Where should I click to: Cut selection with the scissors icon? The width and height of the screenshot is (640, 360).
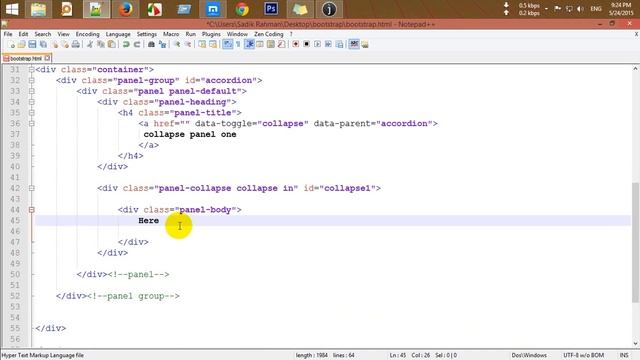click(x=90, y=44)
